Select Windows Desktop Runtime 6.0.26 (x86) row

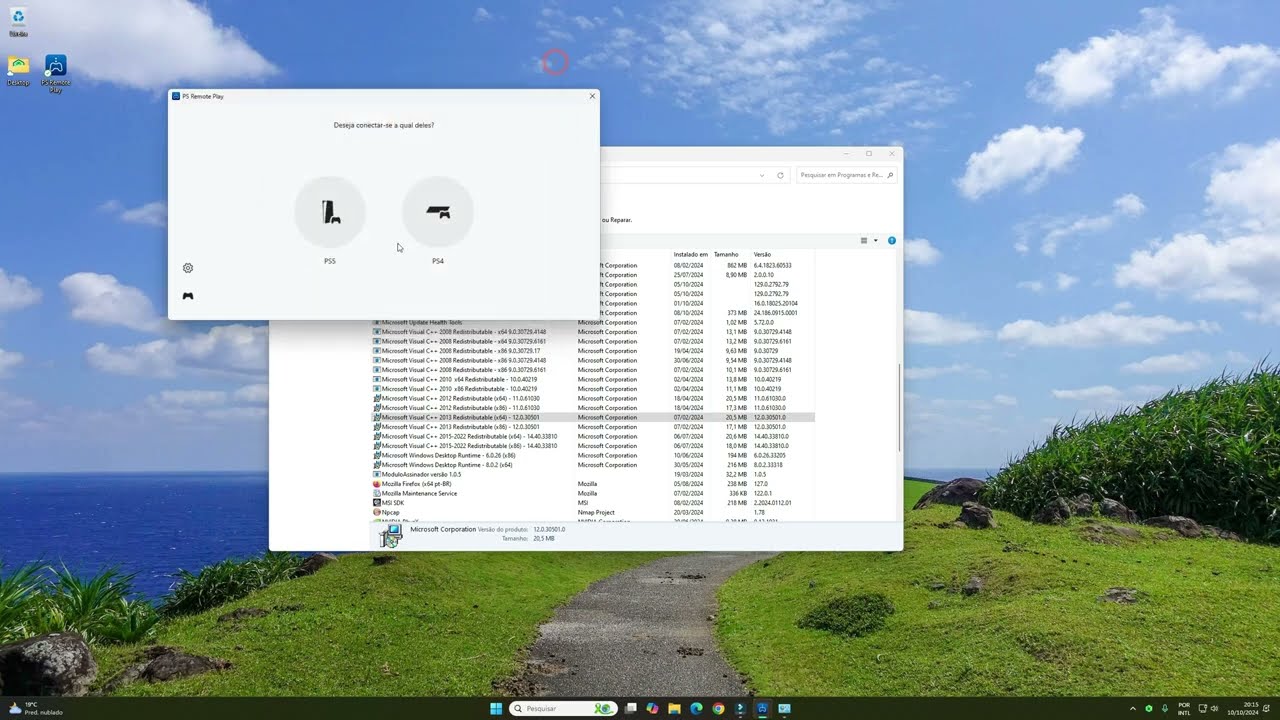tap(593, 455)
